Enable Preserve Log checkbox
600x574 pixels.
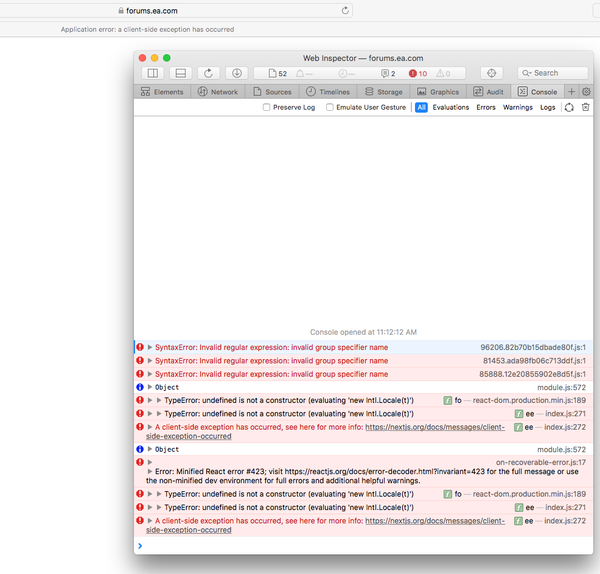266,107
